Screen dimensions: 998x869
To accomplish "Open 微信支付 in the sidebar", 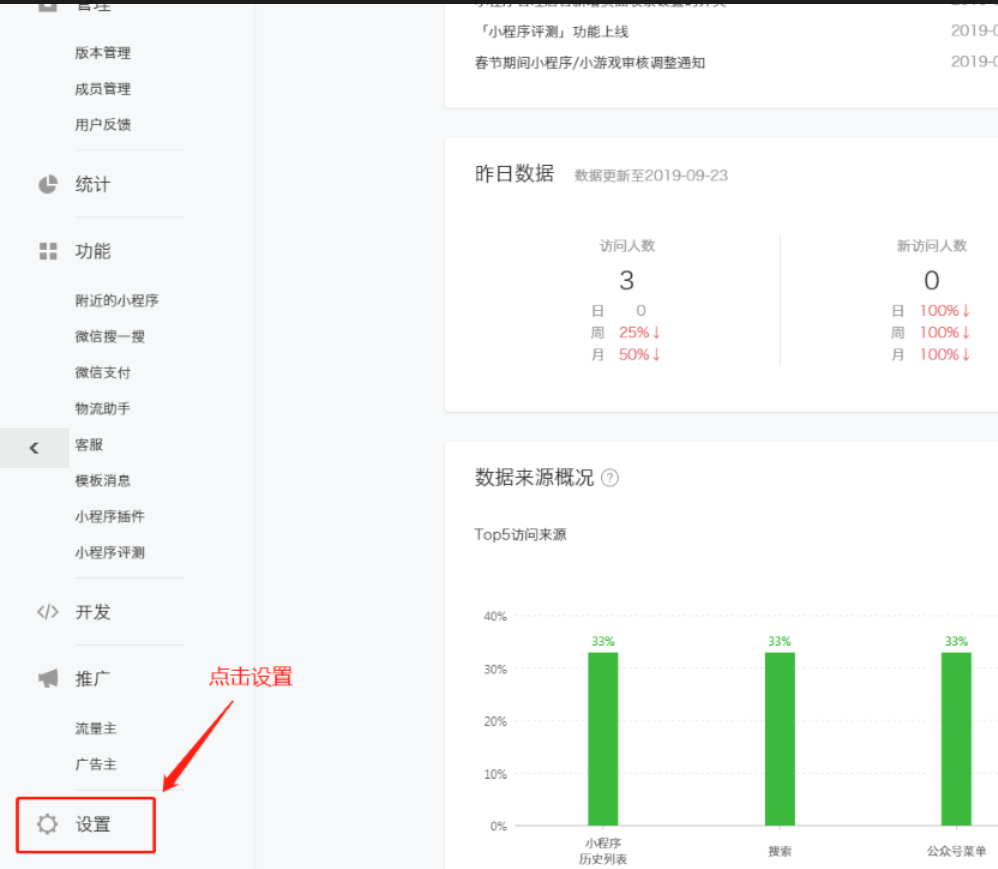I will tap(103, 372).
